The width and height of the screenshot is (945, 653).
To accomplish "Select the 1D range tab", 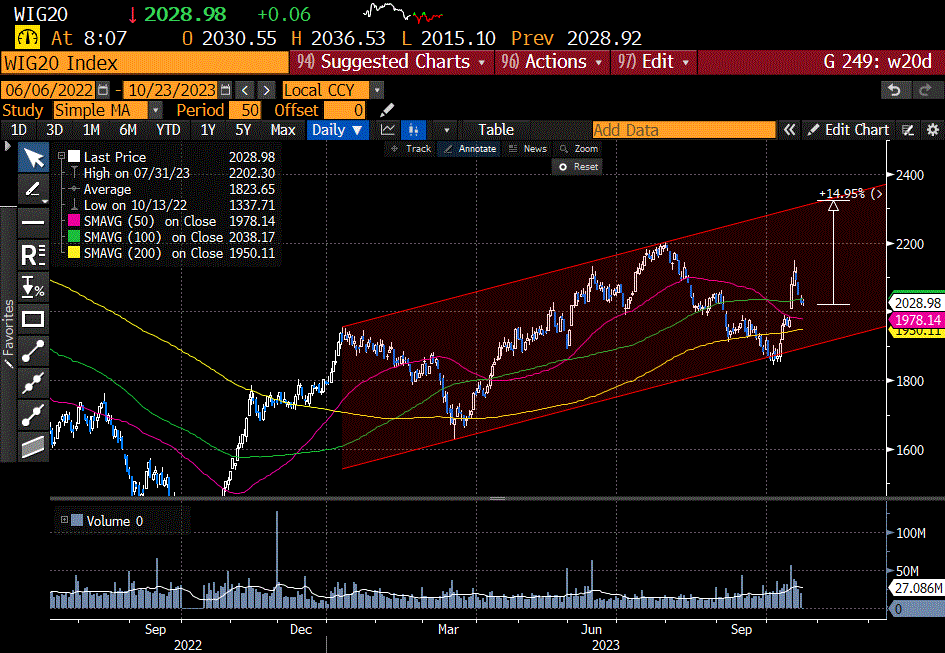I will [19, 130].
